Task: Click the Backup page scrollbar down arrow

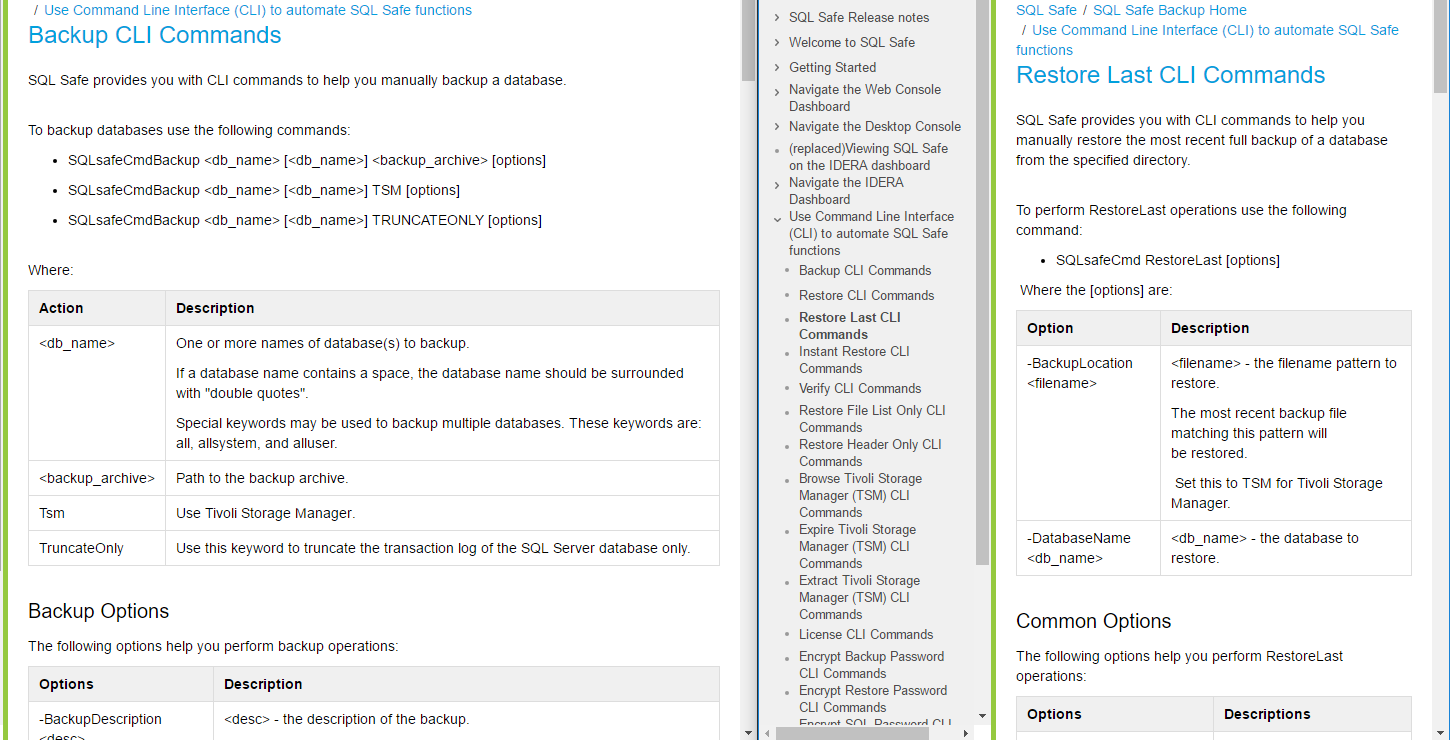Action: point(748,733)
